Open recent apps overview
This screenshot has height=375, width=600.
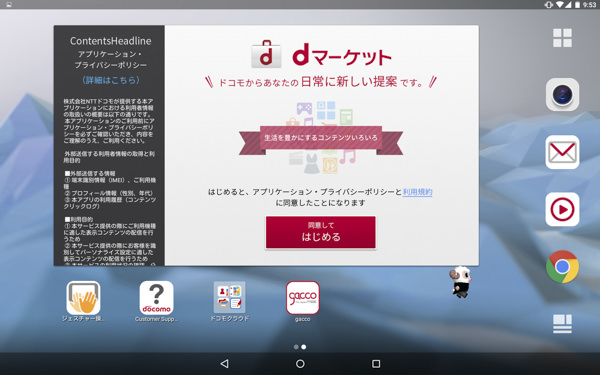[x=376, y=364]
